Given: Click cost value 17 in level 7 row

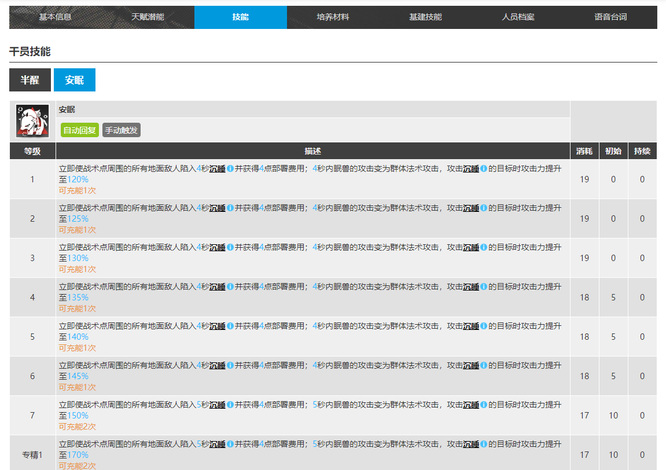Looking at the screenshot, I should [x=584, y=416].
